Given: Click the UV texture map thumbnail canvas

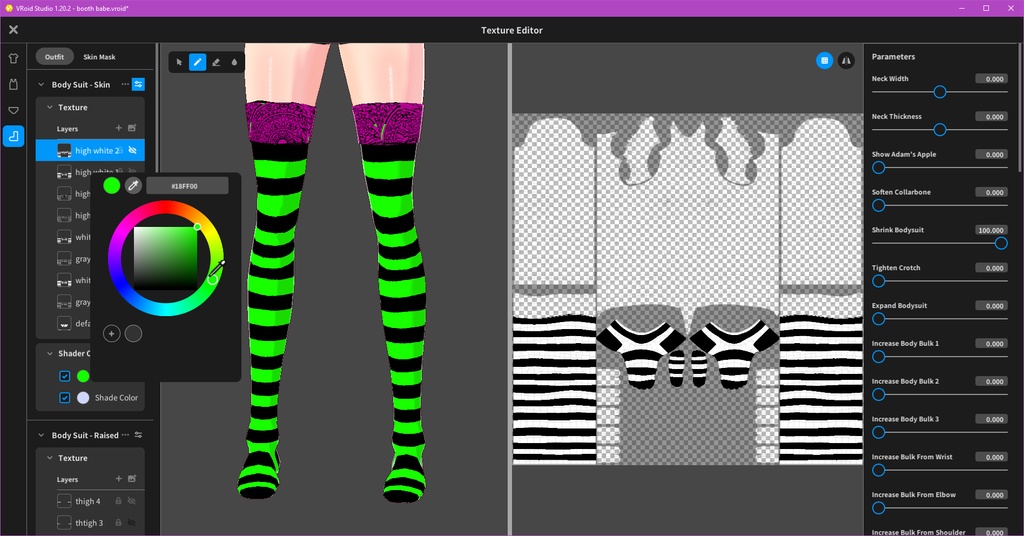Looking at the screenshot, I should click(x=687, y=289).
